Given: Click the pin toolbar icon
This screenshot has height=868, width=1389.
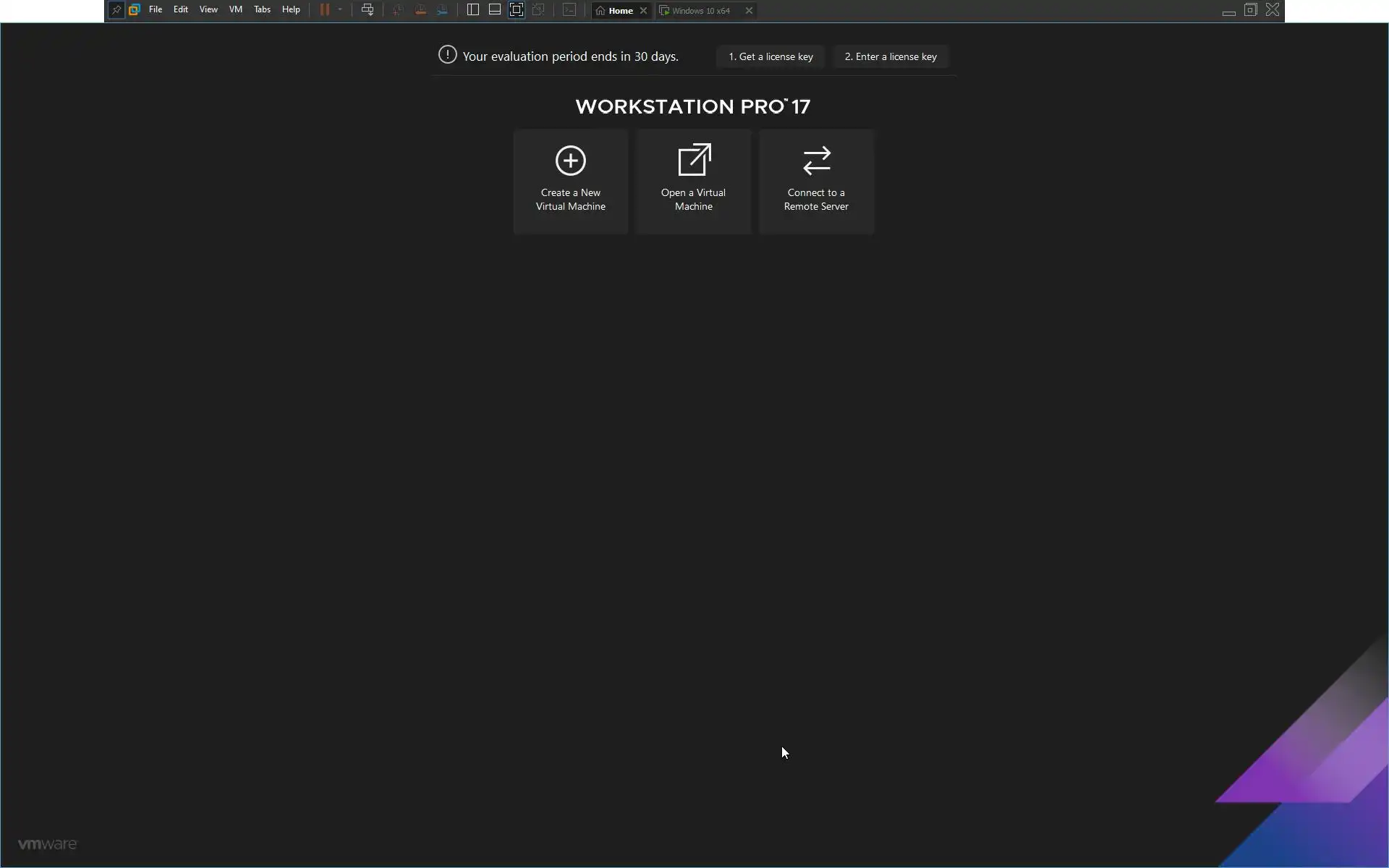Looking at the screenshot, I should tap(116, 10).
